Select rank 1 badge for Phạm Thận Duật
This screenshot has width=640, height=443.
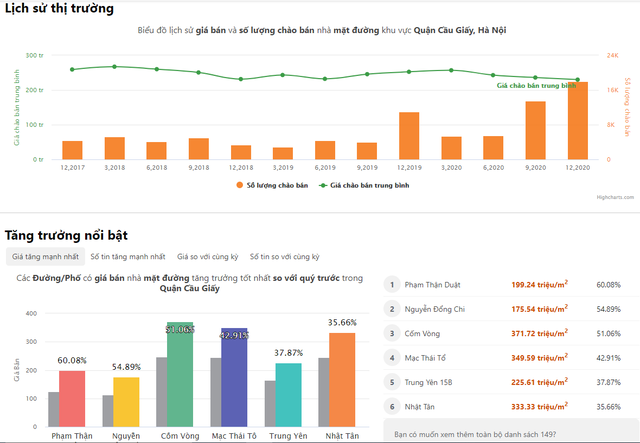pyautogui.click(x=392, y=285)
